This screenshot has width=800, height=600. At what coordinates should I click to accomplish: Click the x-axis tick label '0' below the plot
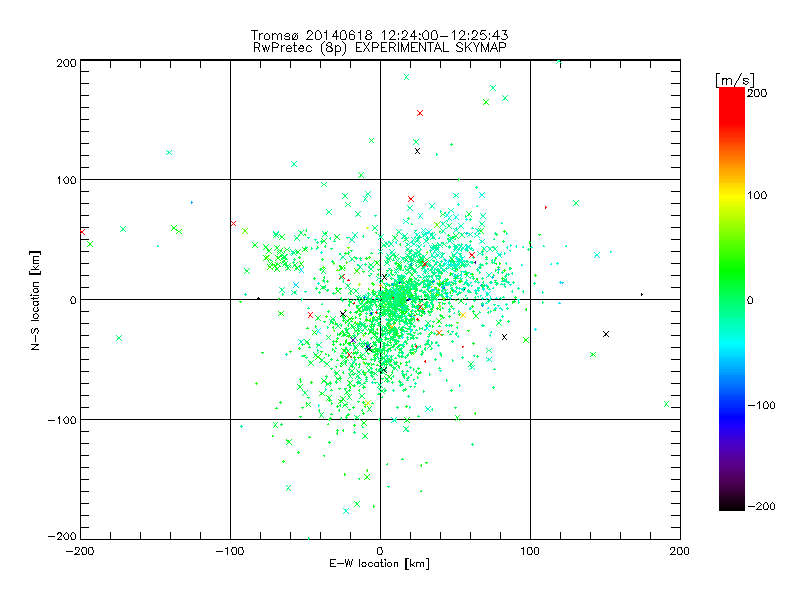380,551
